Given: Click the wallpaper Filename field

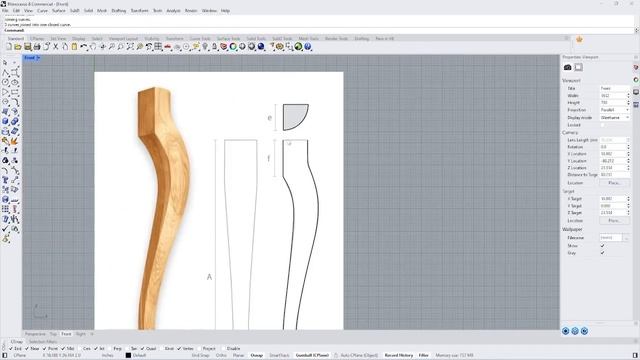Looking at the screenshot, I should [611, 238].
